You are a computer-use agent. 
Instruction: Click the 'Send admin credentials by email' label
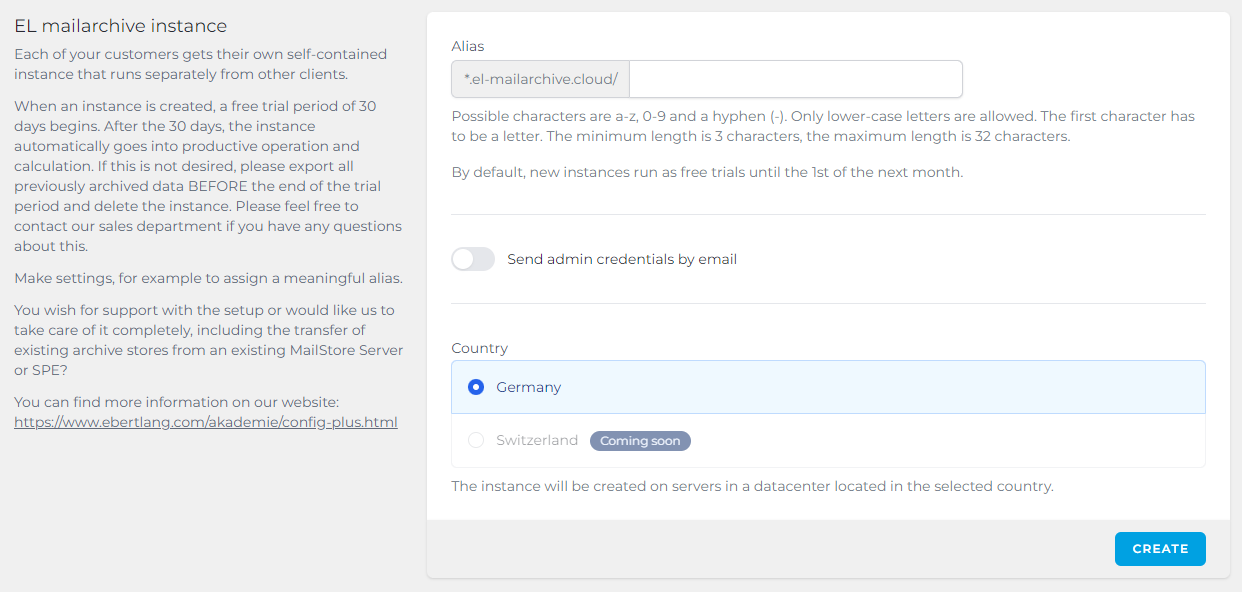click(x=621, y=259)
